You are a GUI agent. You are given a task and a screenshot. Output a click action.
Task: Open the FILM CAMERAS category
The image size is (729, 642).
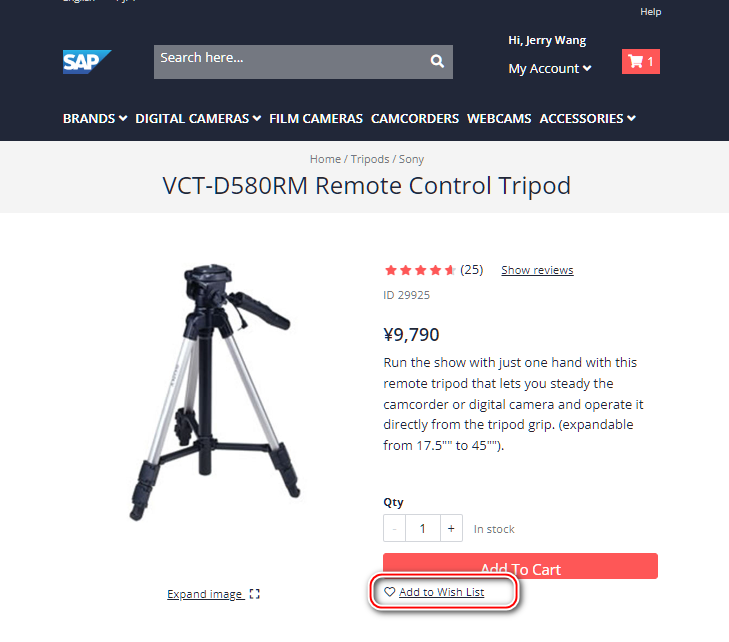coord(316,119)
